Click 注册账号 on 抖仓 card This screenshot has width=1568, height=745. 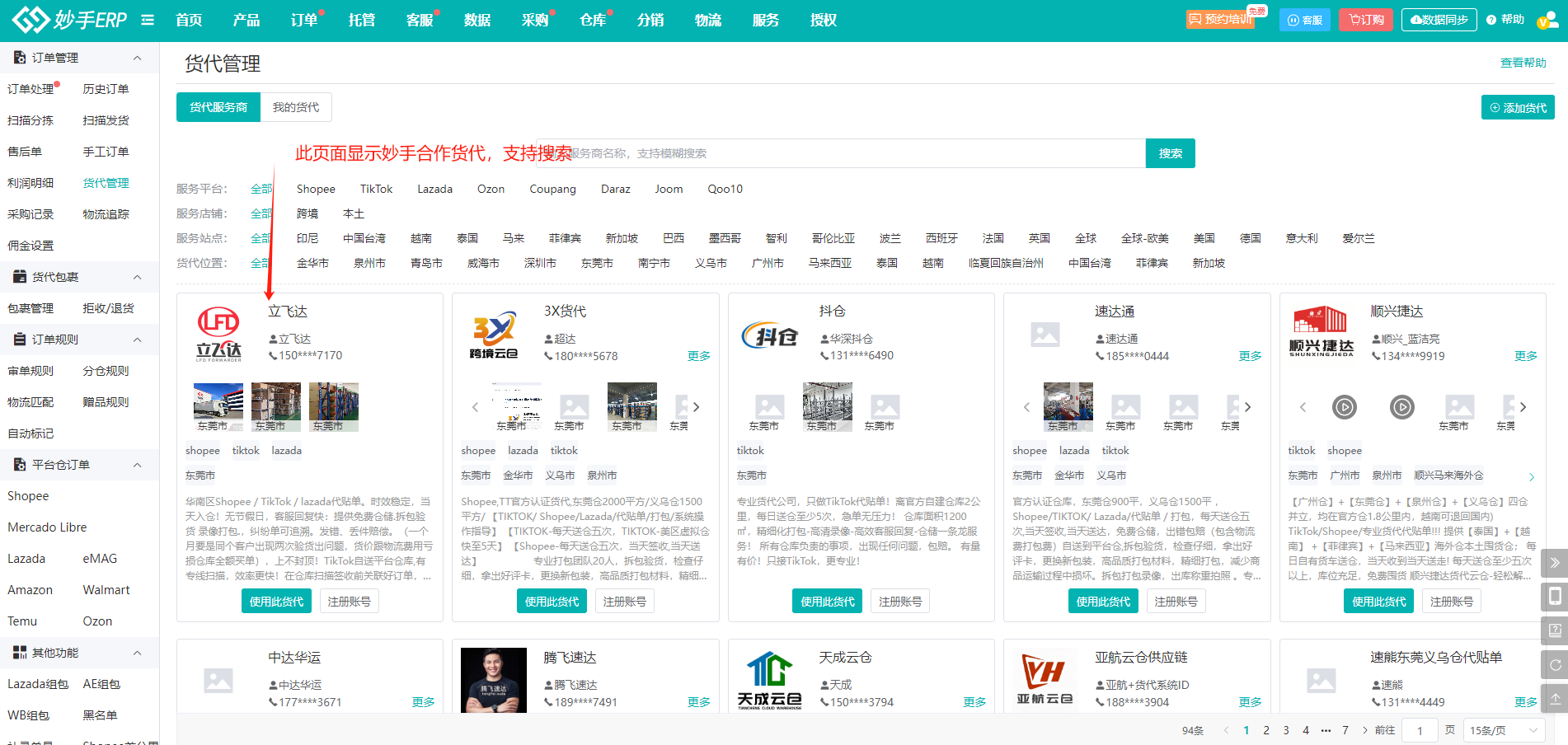point(900,601)
